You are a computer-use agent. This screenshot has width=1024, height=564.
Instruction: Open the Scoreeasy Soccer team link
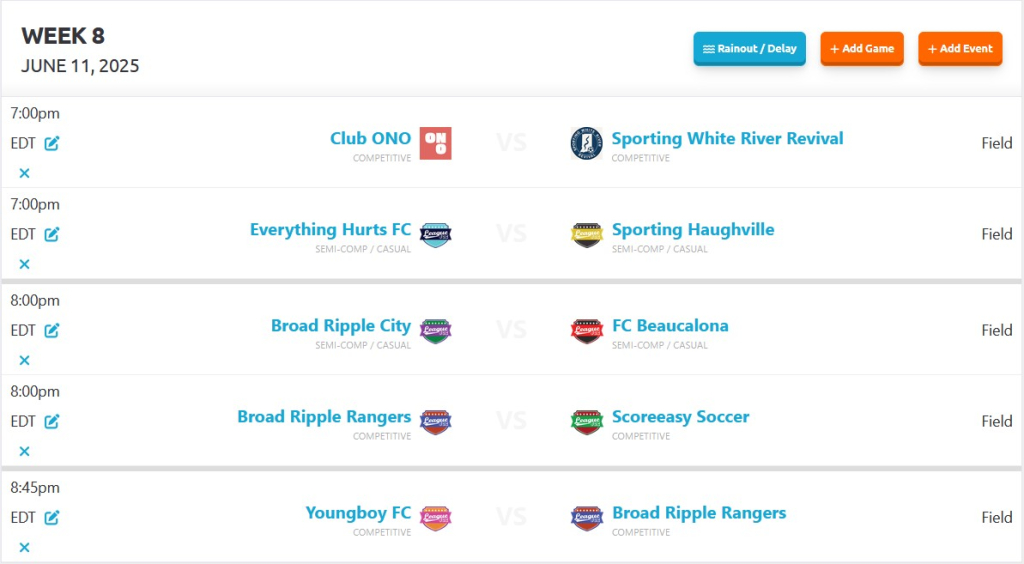tap(680, 417)
